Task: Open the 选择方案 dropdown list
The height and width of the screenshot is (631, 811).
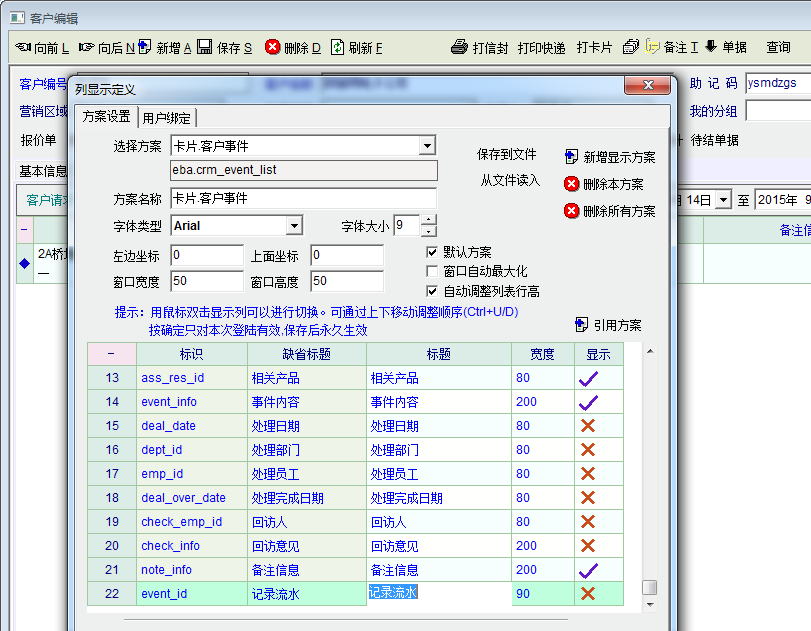Action: 427,147
